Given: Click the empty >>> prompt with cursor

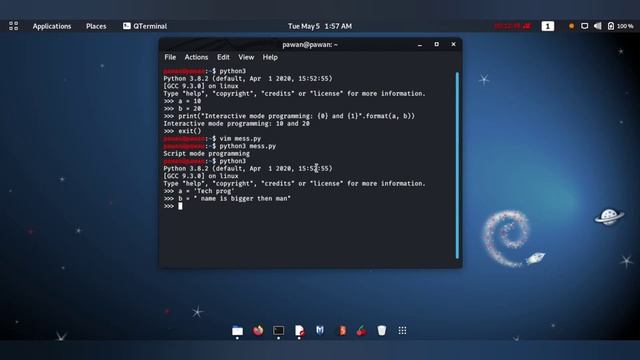Looking at the screenshot, I should (173, 206).
